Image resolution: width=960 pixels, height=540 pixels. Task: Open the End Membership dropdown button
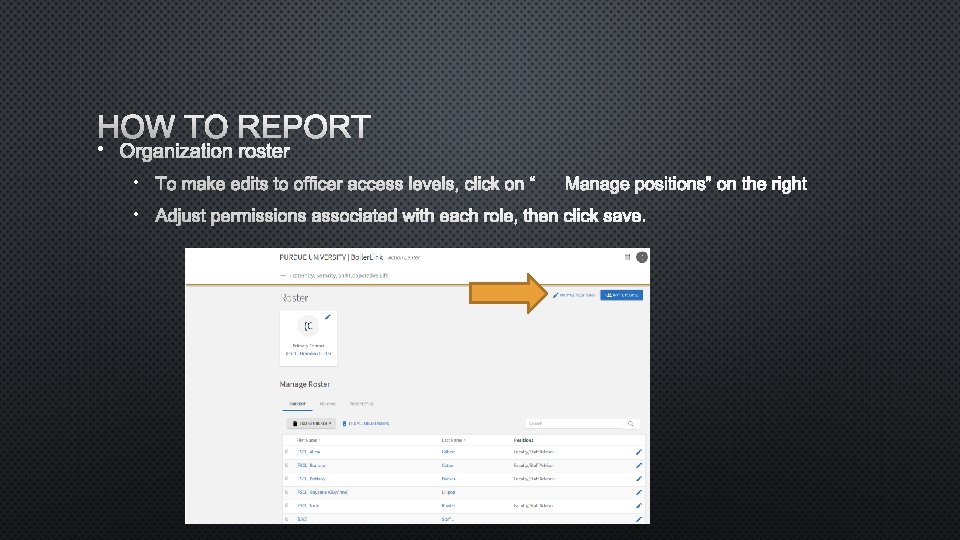(311, 423)
